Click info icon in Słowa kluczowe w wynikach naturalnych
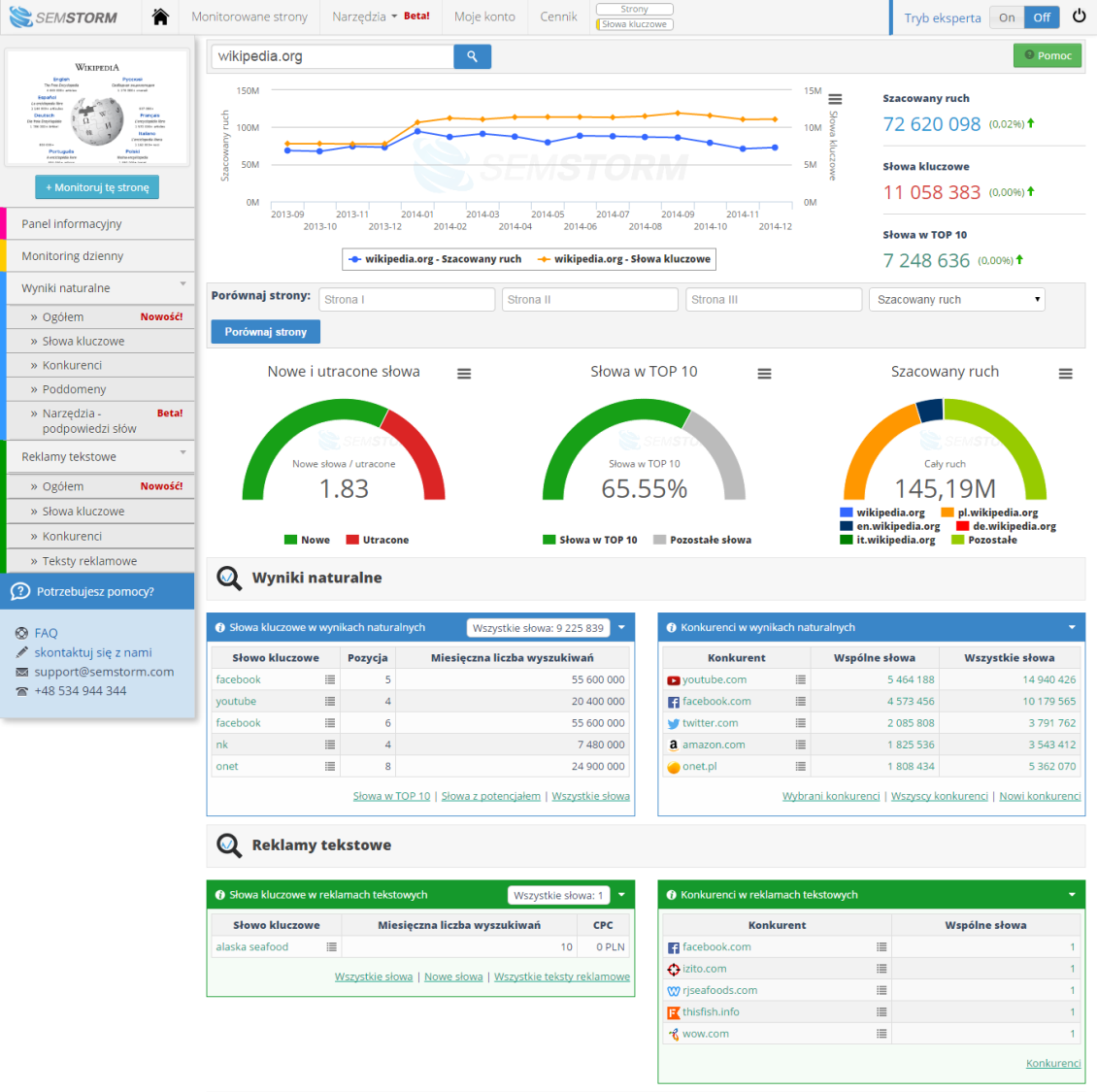The height and width of the screenshot is (1092, 1097). tap(219, 627)
